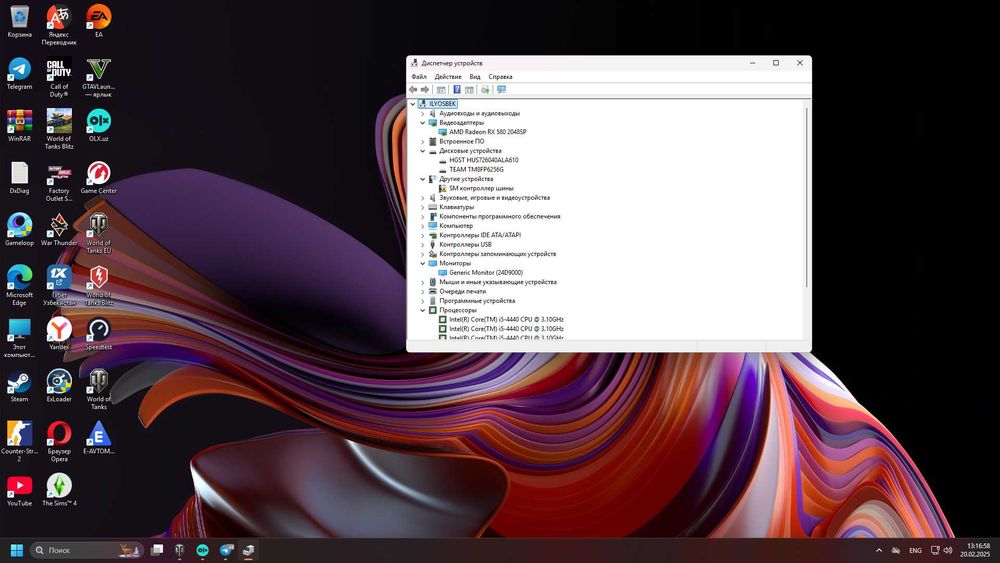Viewport: 1000px width, 563px height.
Task: Click the Windows Start button
Action: point(16,550)
